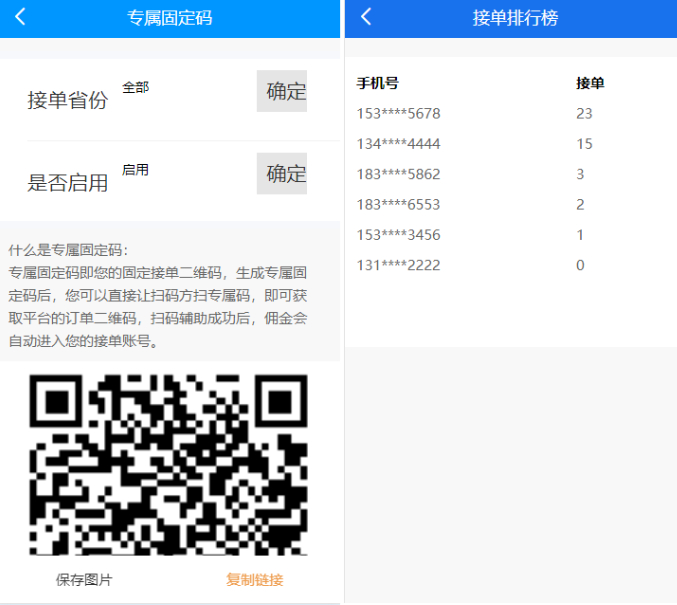The width and height of the screenshot is (677, 605).
Task: Click the 是否启用 label
Action: pyautogui.click(x=68, y=183)
